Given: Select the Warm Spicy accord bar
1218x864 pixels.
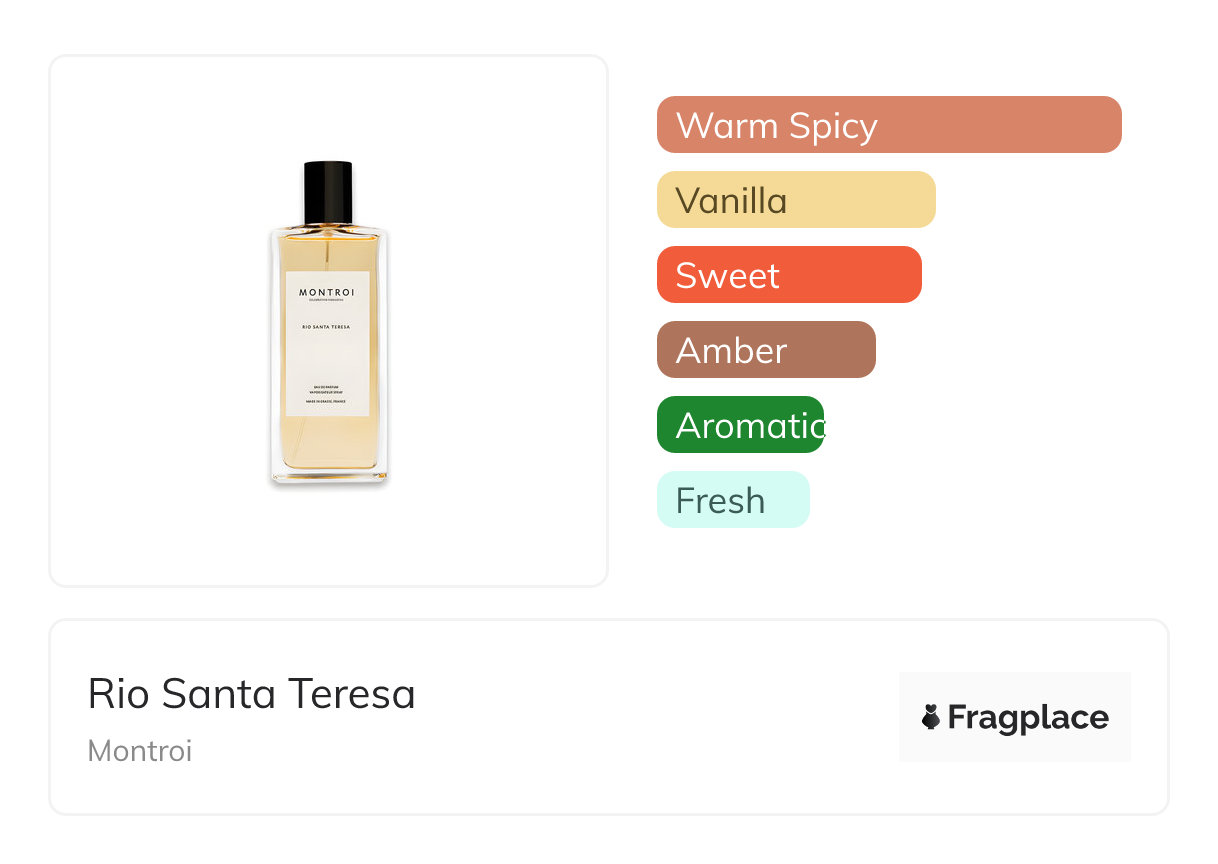Looking at the screenshot, I should pos(888,125).
